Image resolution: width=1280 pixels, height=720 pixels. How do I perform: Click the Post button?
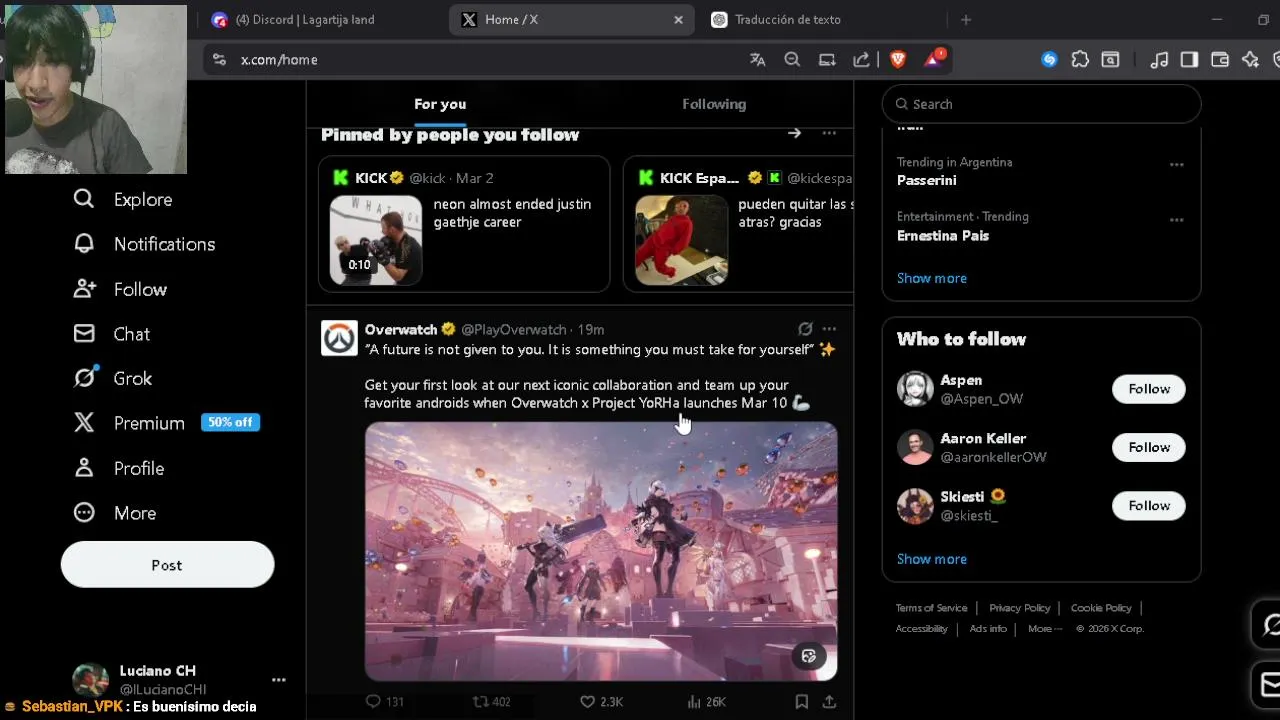pos(167,565)
